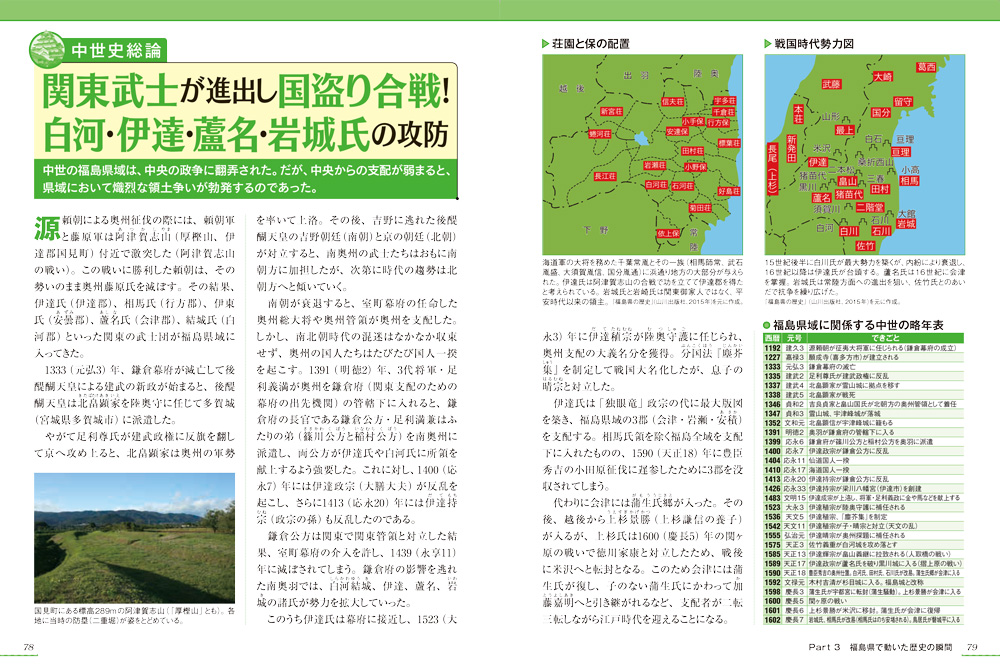This screenshot has height=670, width=1000.
Task: Click the 西暦 column header
Action: pos(772,338)
